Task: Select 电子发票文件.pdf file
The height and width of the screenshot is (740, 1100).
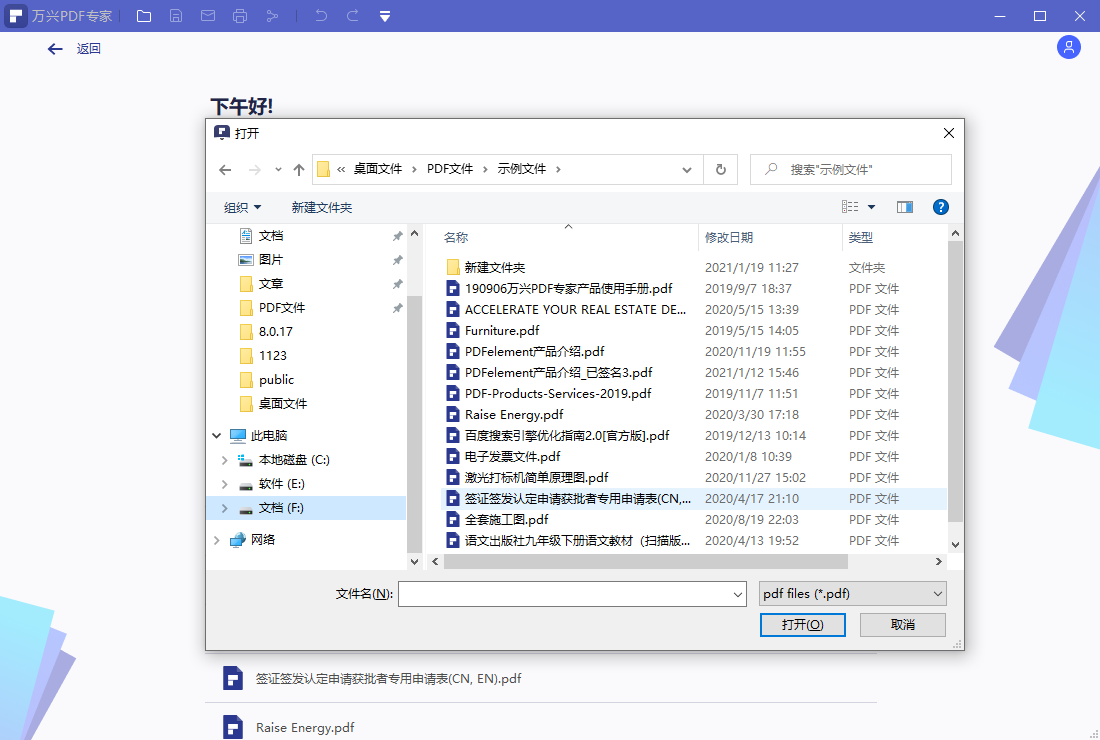Action: click(512, 457)
